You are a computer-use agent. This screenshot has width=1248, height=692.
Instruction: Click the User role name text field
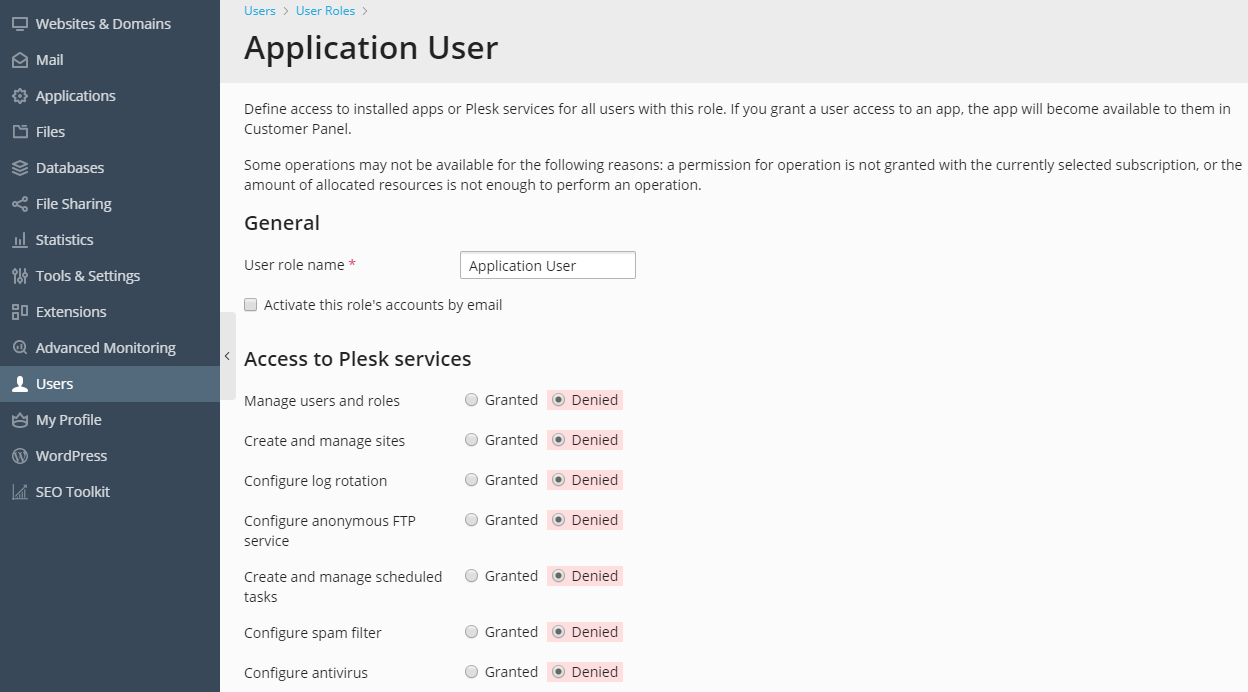tap(547, 265)
